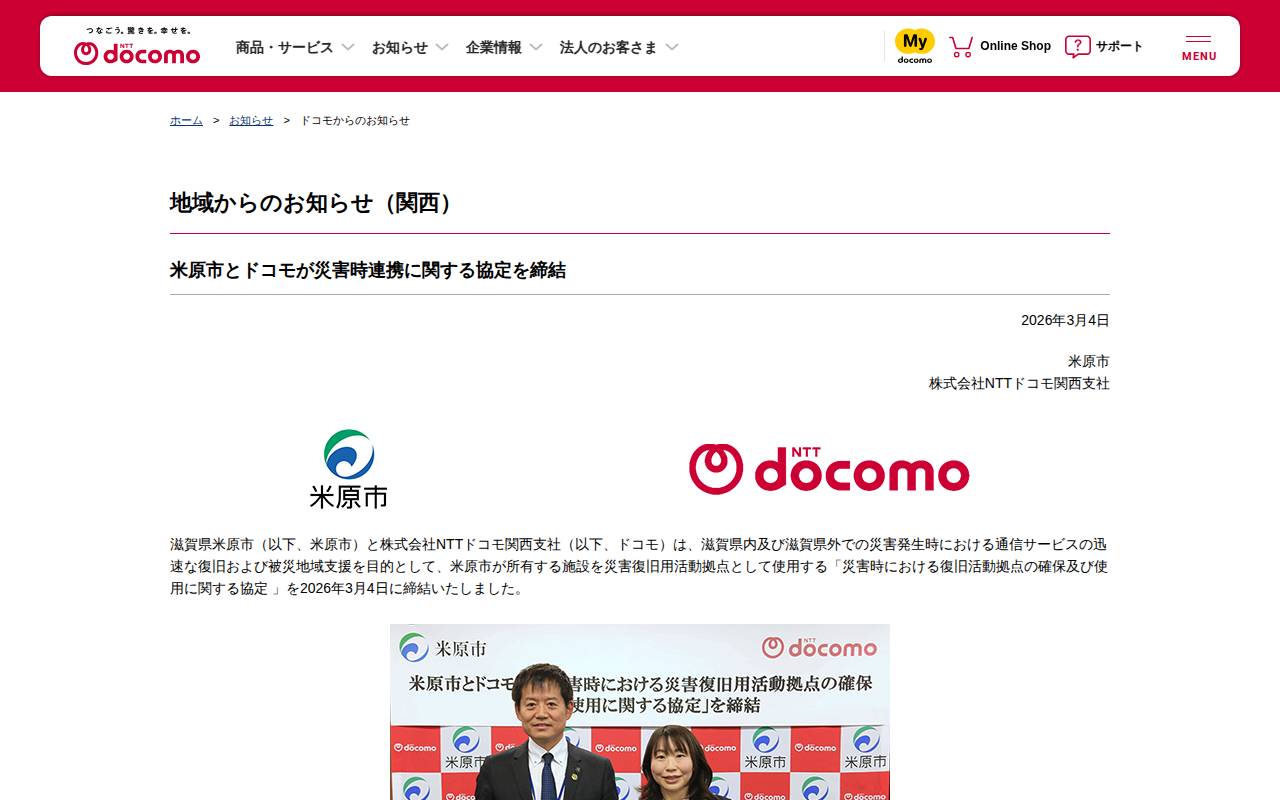Open the Online Shop cart icon
The width and height of the screenshot is (1280, 800).
click(x=961, y=46)
